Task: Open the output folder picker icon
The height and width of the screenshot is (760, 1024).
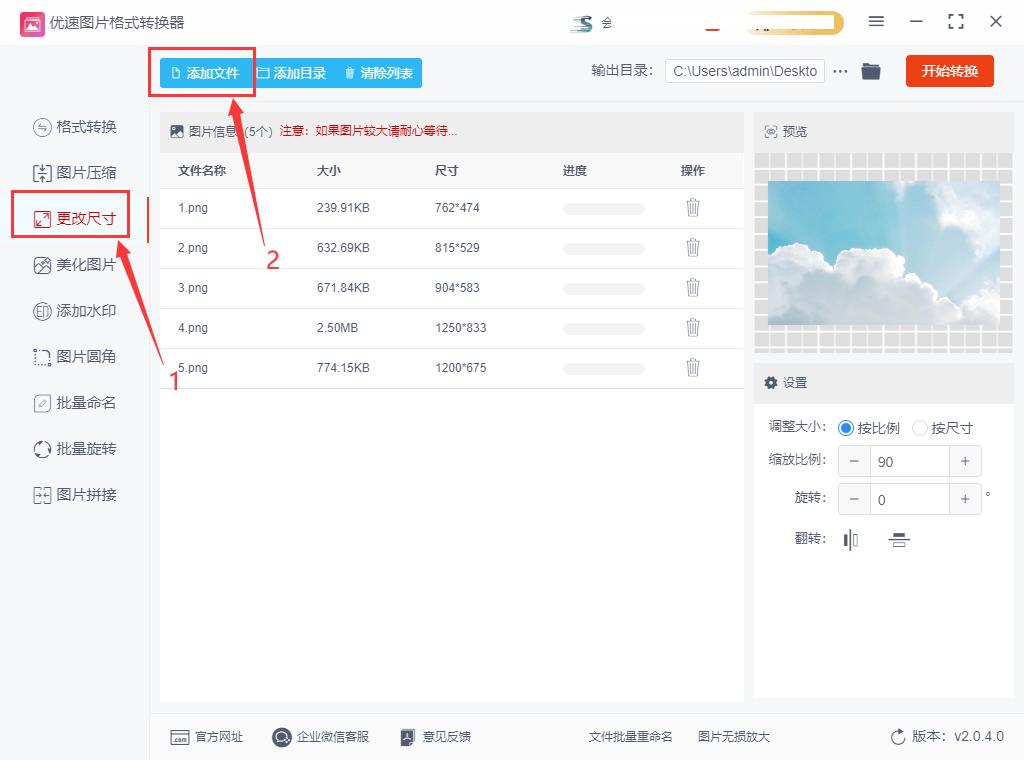Action: point(870,71)
